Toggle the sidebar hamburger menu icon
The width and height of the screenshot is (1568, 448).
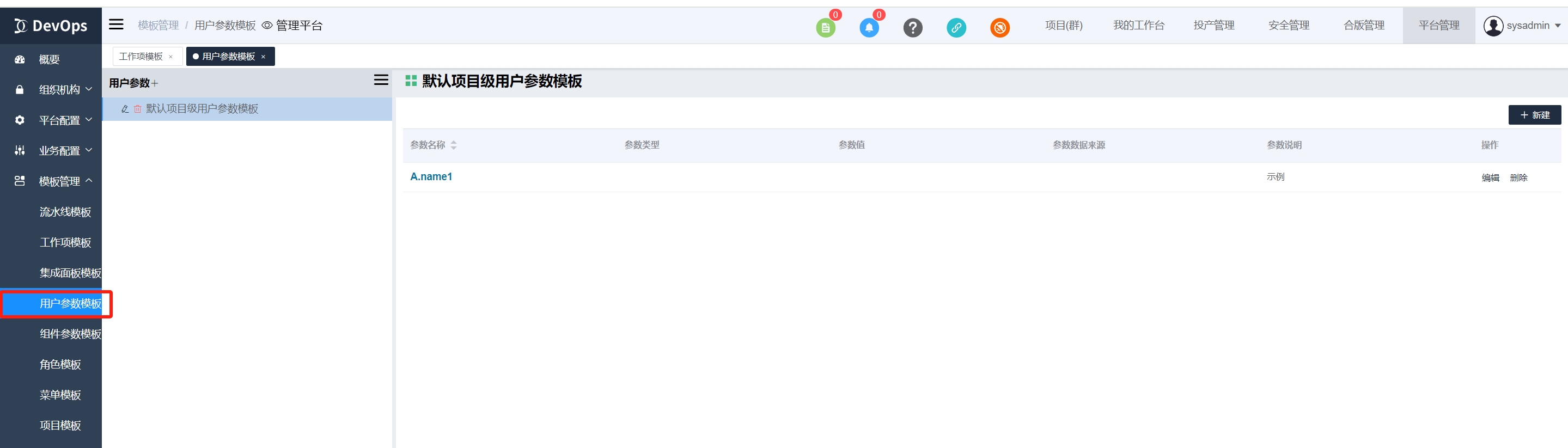[x=116, y=24]
